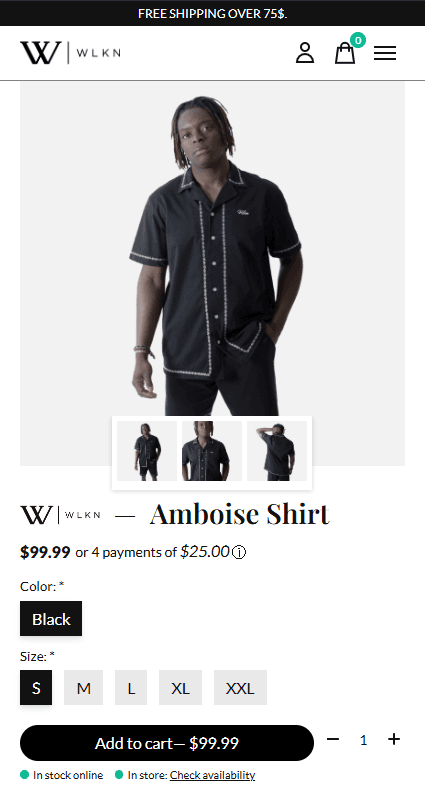Increase quantity with plus icon
Screen dimensions: 425x800
394,739
